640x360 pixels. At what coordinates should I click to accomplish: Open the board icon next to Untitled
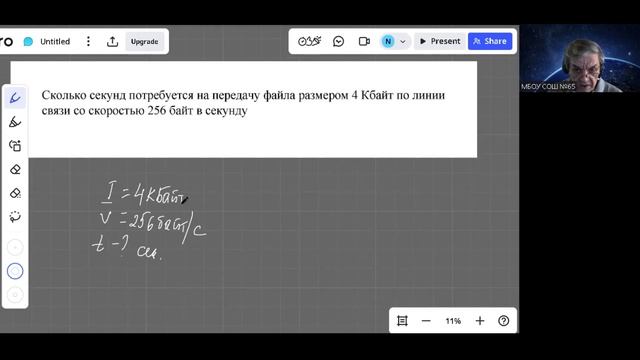pos(28,42)
